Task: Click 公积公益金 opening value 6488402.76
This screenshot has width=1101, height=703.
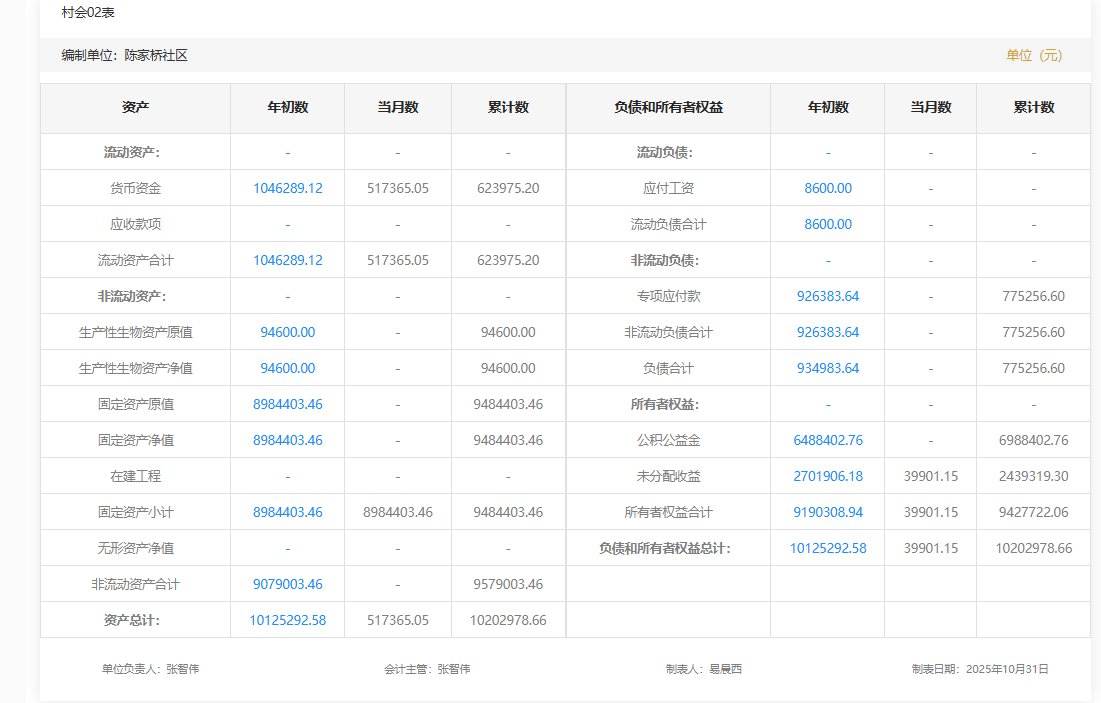Action: pos(827,440)
